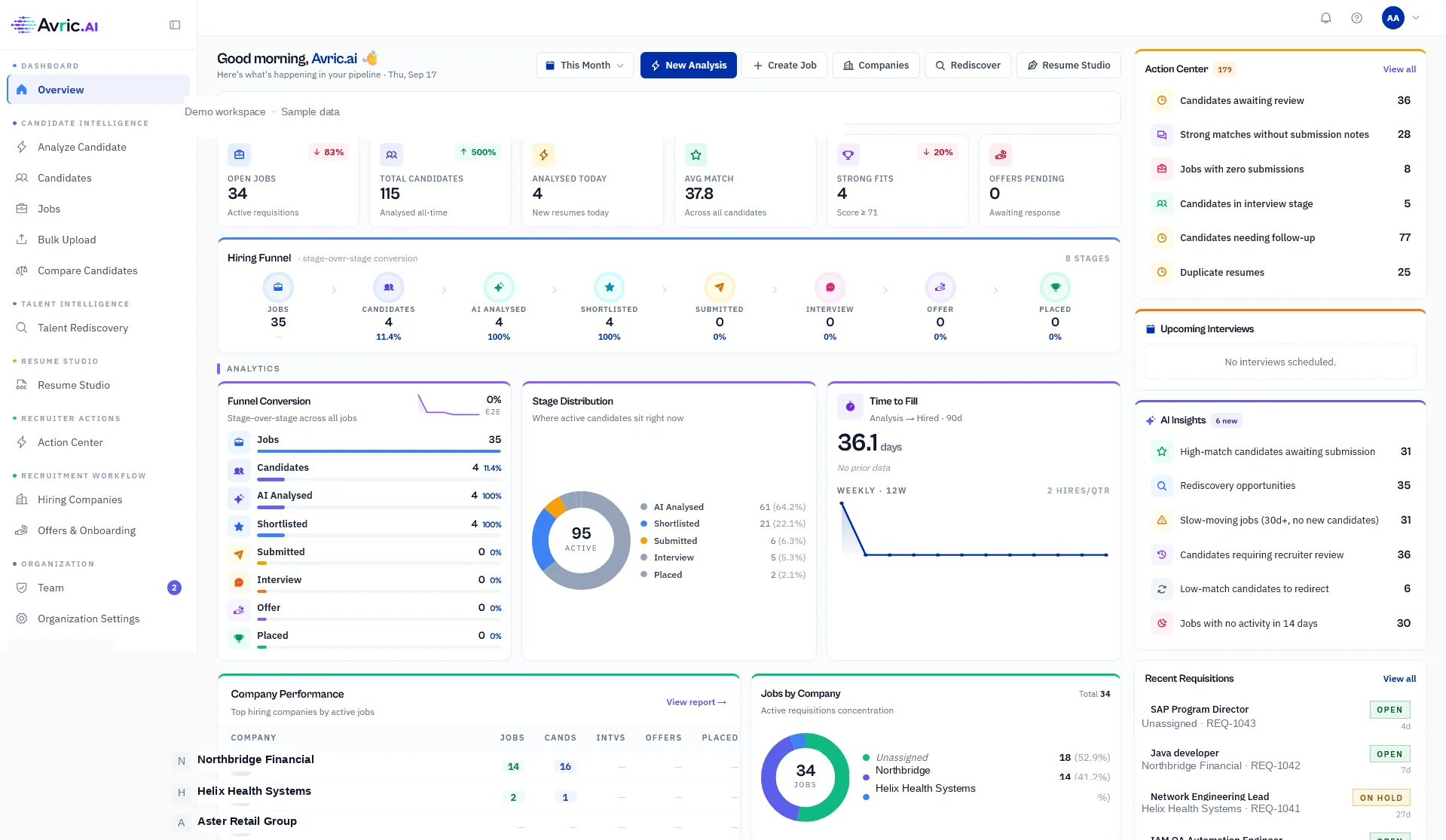Click the Time to Fill clock icon
1446x840 pixels.
click(x=850, y=407)
